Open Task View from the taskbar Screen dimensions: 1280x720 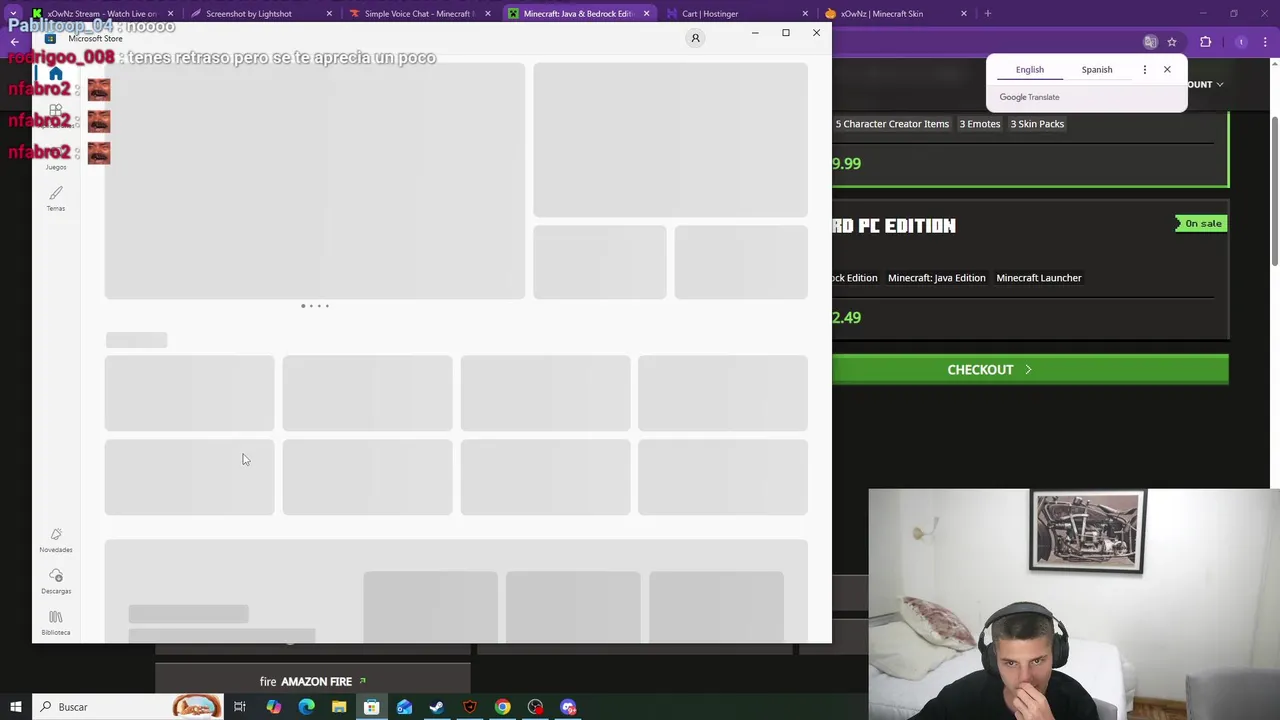pos(240,707)
